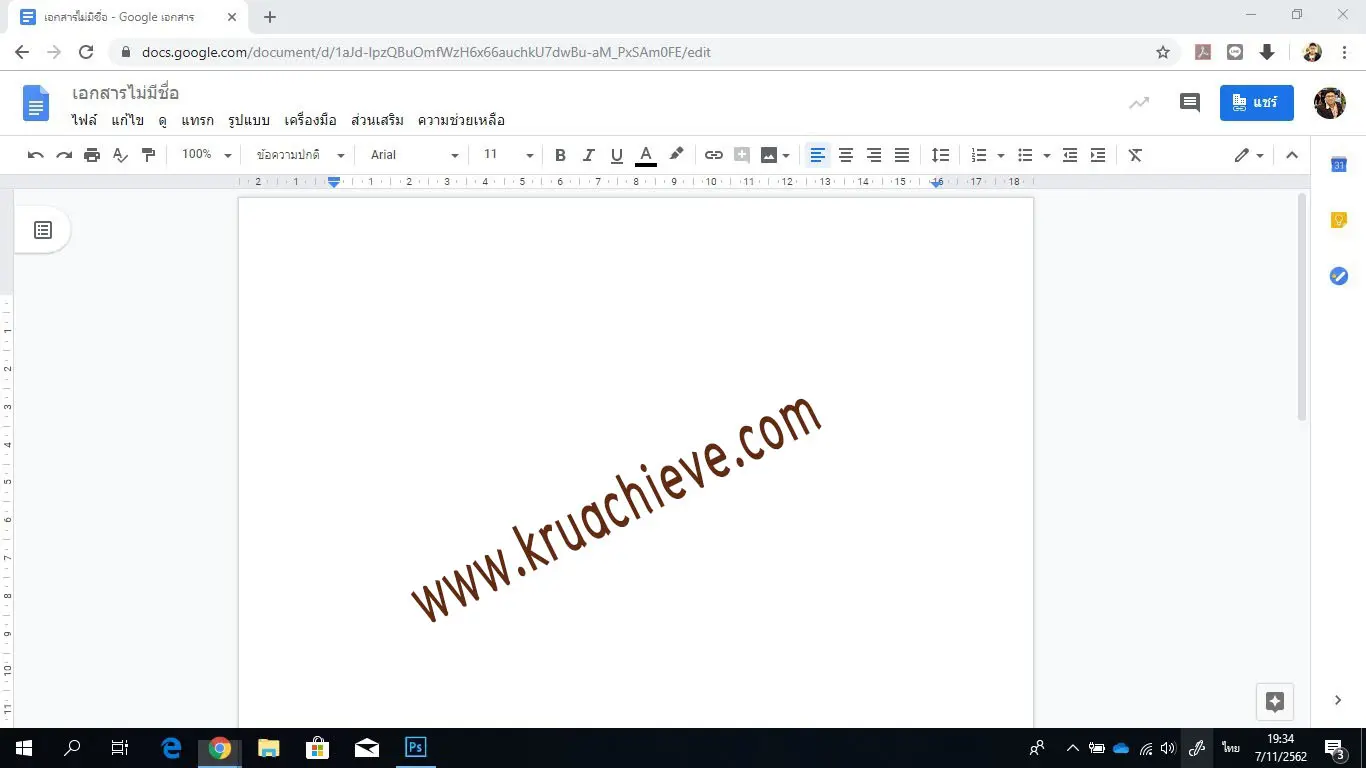1366x768 pixels.
Task: Open the ความช่วยเหลือ menu
Action: coord(461,121)
